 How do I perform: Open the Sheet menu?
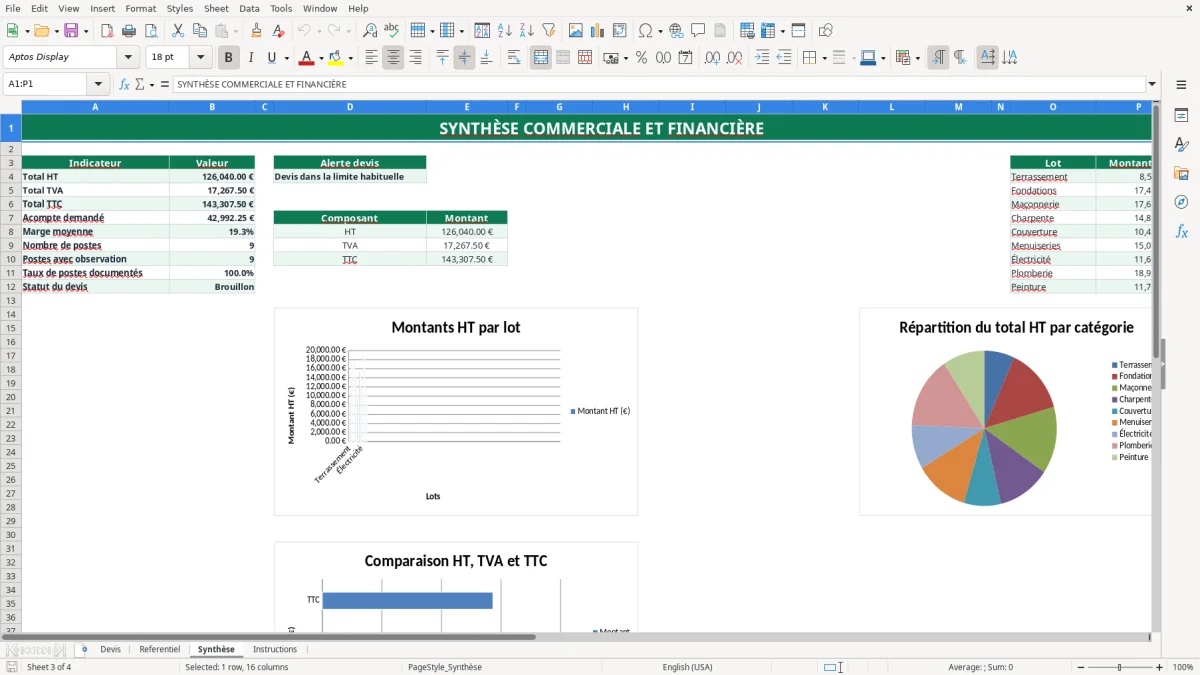(216, 8)
